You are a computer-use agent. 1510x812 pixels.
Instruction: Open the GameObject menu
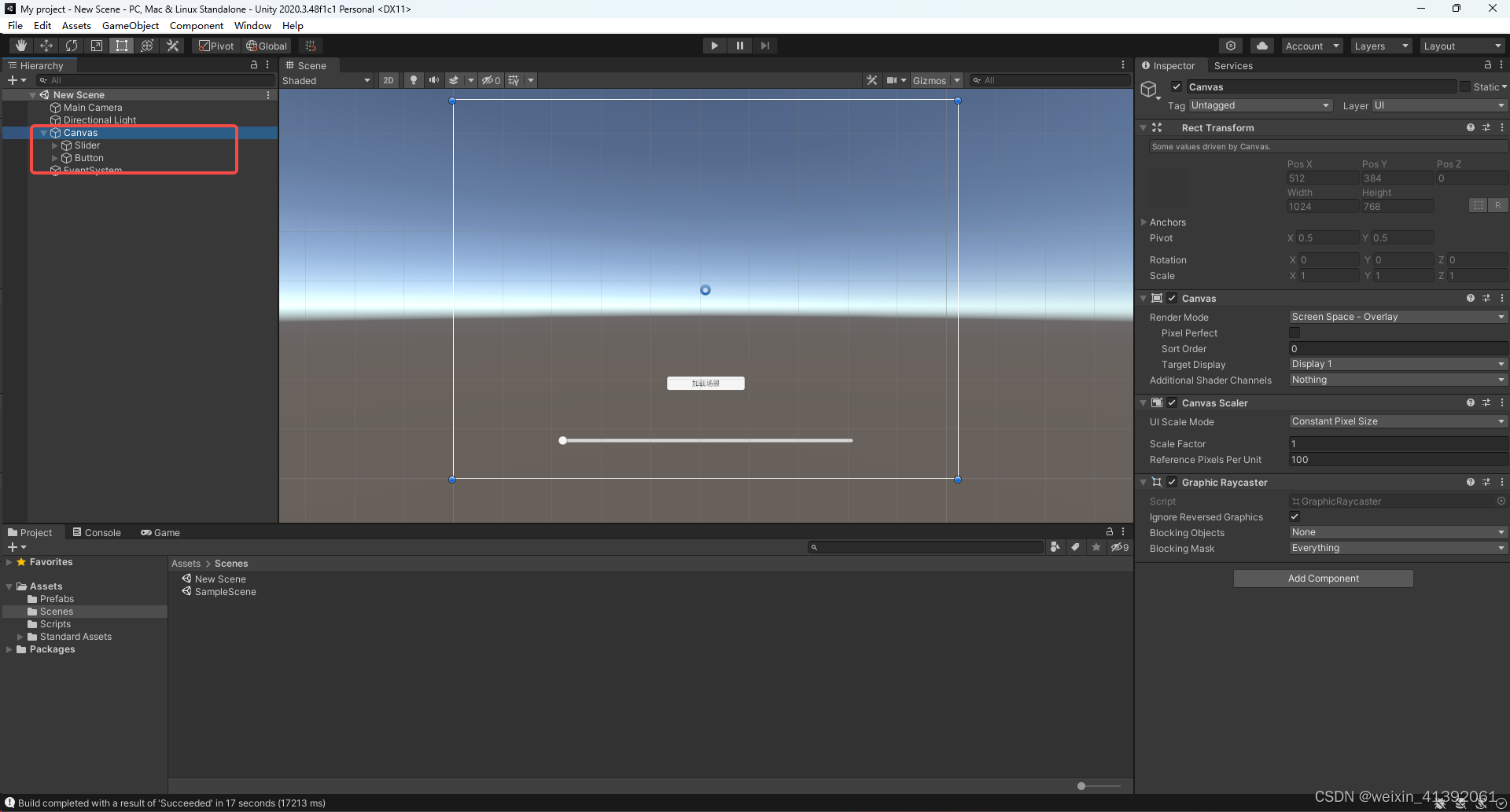point(130,25)
